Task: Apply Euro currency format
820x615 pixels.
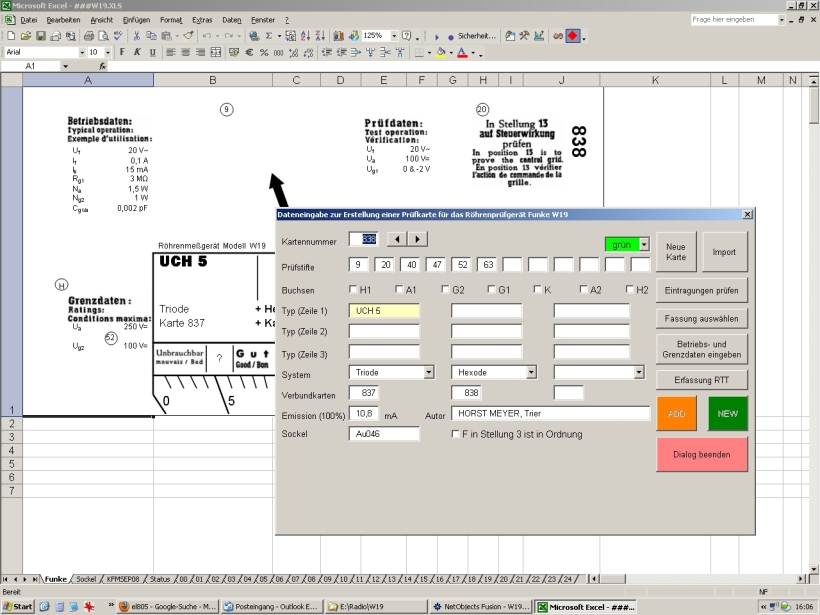Action: (x=249, y=52)
